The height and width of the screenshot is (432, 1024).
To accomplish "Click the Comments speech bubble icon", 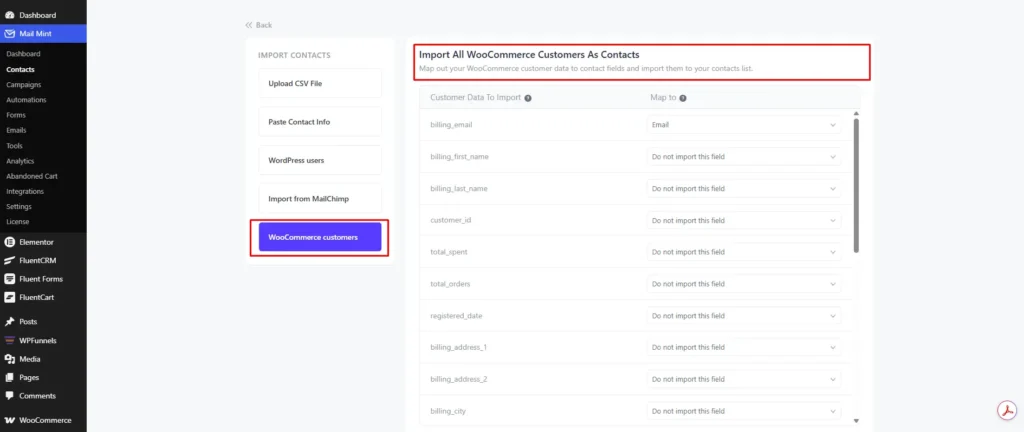I will click(9, 395).
